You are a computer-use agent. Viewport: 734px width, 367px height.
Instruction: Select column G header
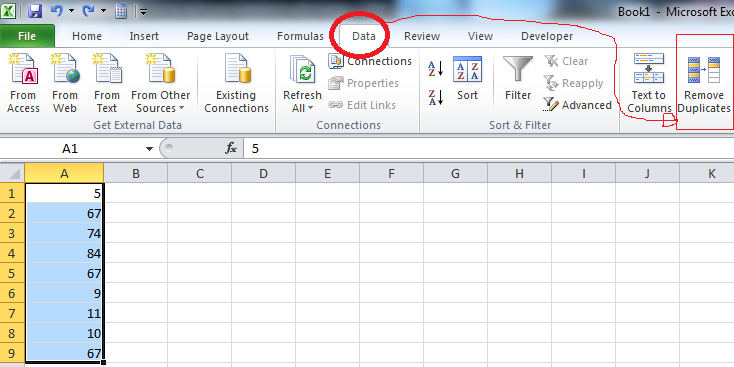(455, 173)
